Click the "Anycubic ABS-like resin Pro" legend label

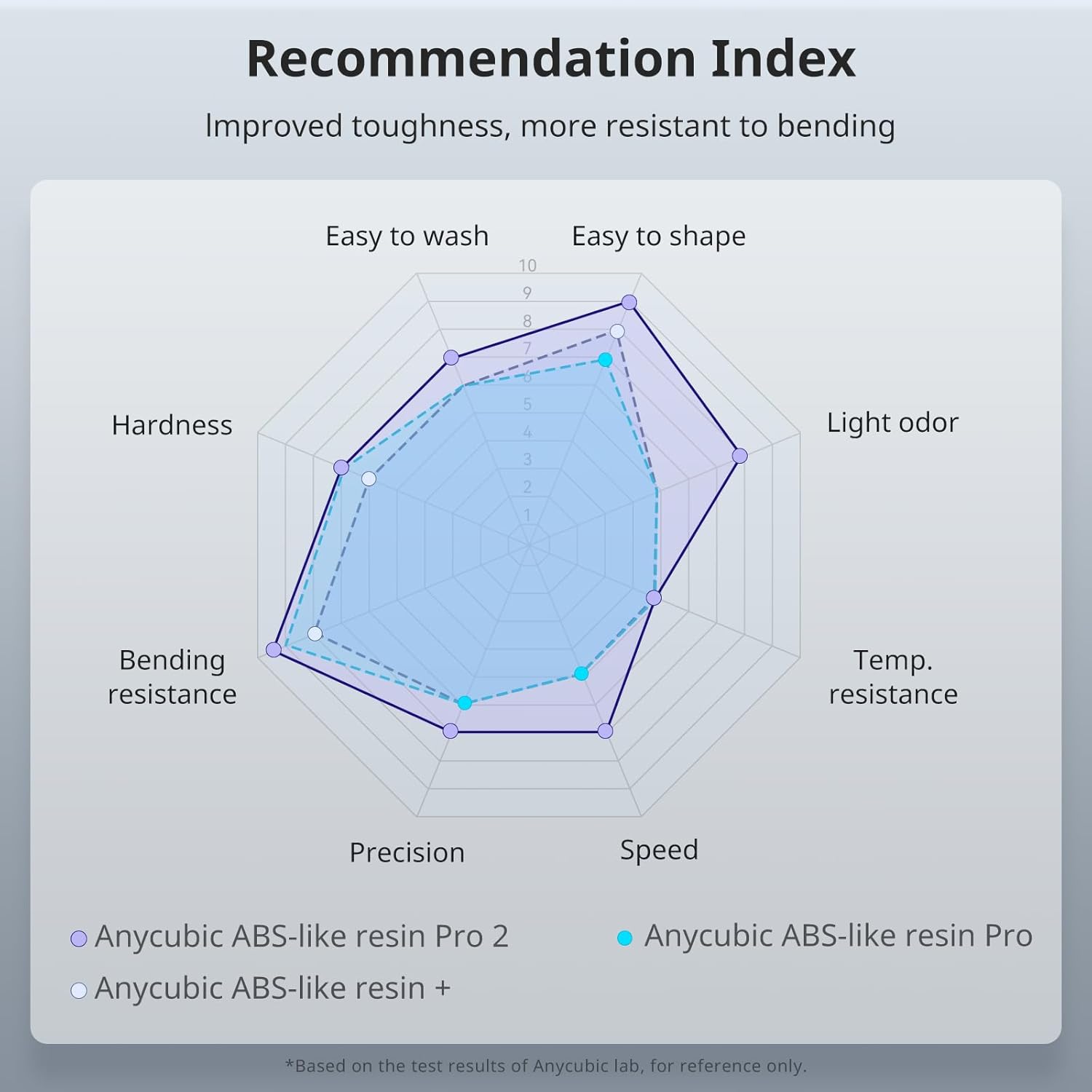pyautogui.click(x=838, y=935)
